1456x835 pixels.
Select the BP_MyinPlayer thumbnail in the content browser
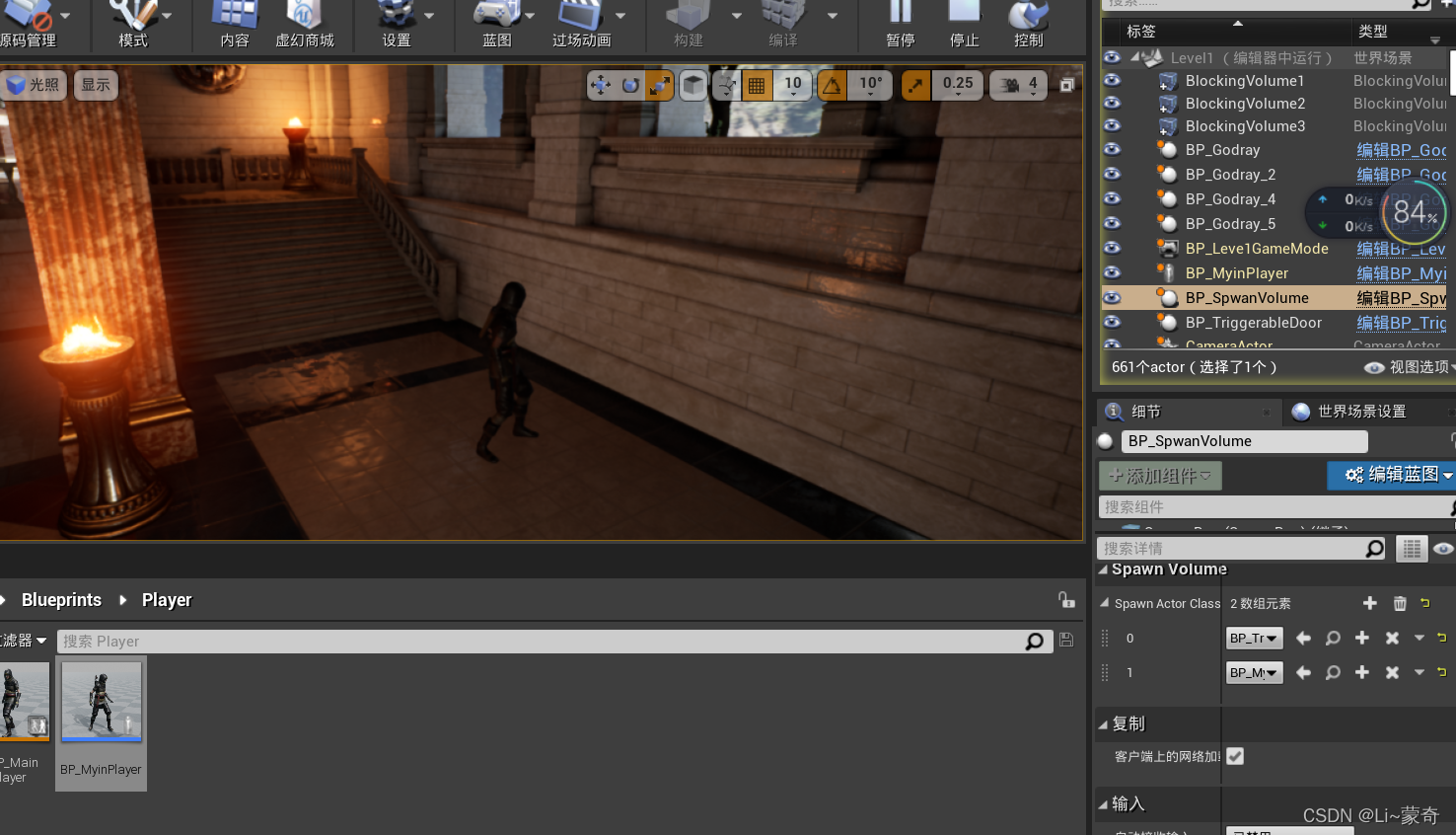coord(101,703)
